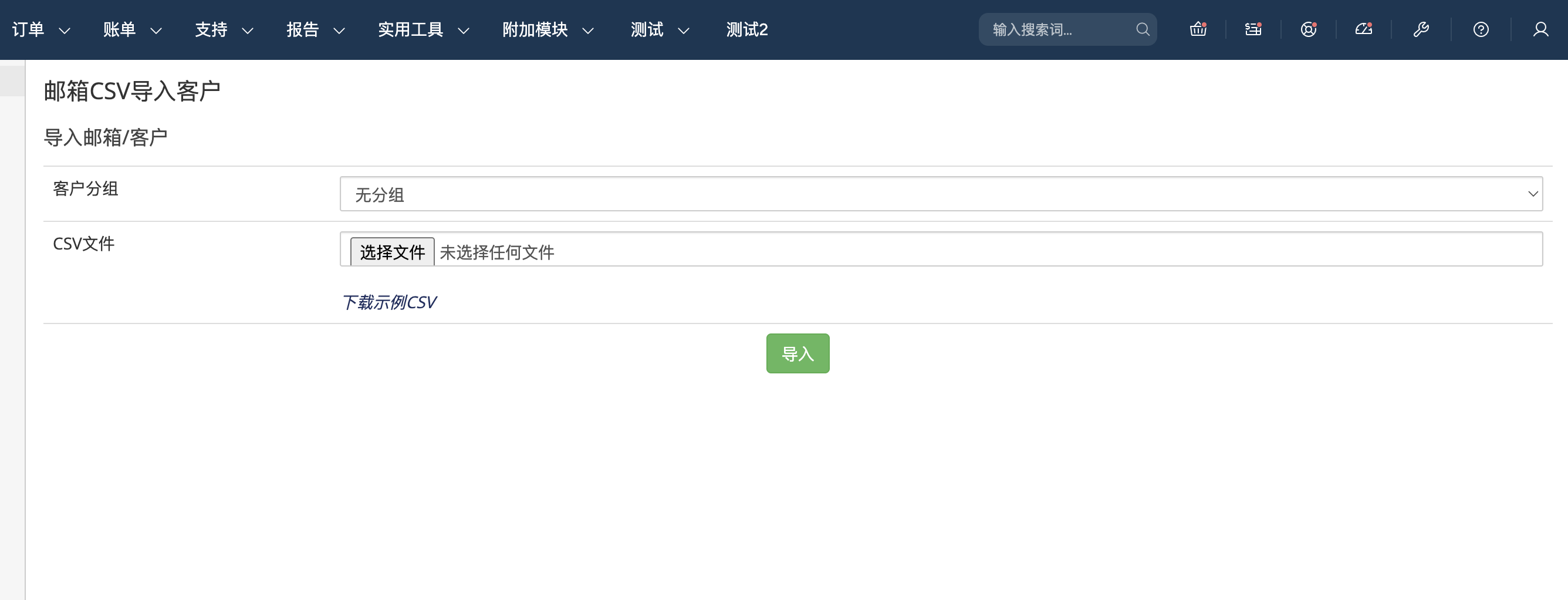
Task: Click the shopping basket orders icon
Action: tap(1197, 29)
